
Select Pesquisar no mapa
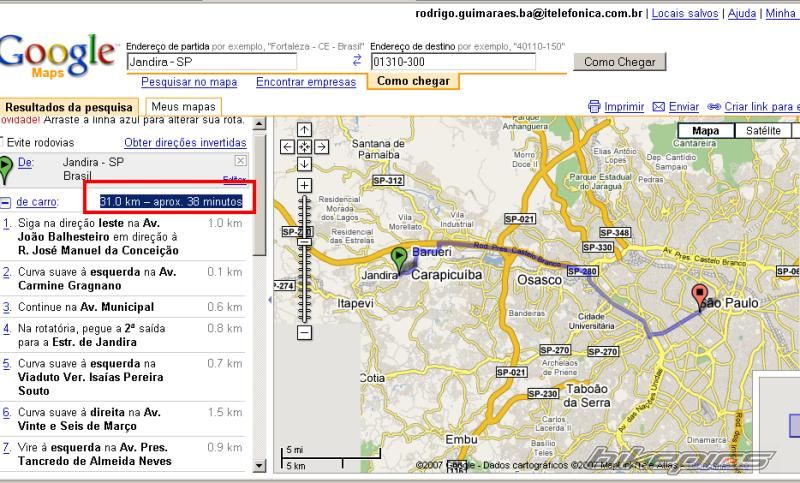(x=189, y=82)
